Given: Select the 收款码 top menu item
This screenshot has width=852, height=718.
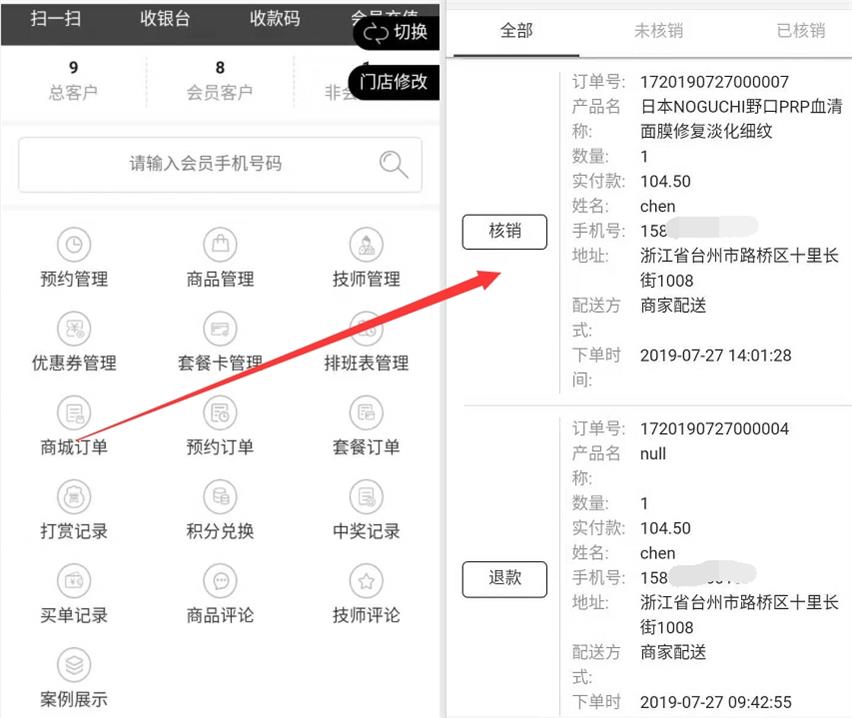Looking at the screenshot, I should pos(275,18).
